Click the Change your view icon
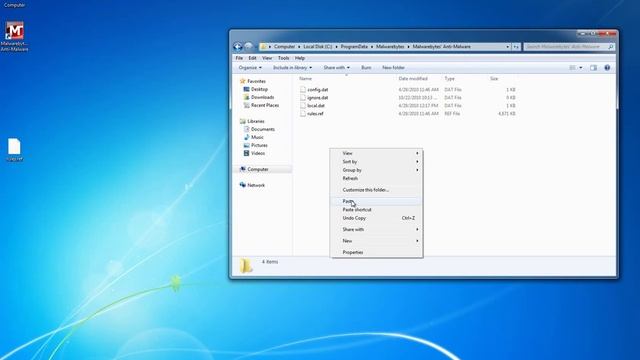 click(x=573, y=68)
